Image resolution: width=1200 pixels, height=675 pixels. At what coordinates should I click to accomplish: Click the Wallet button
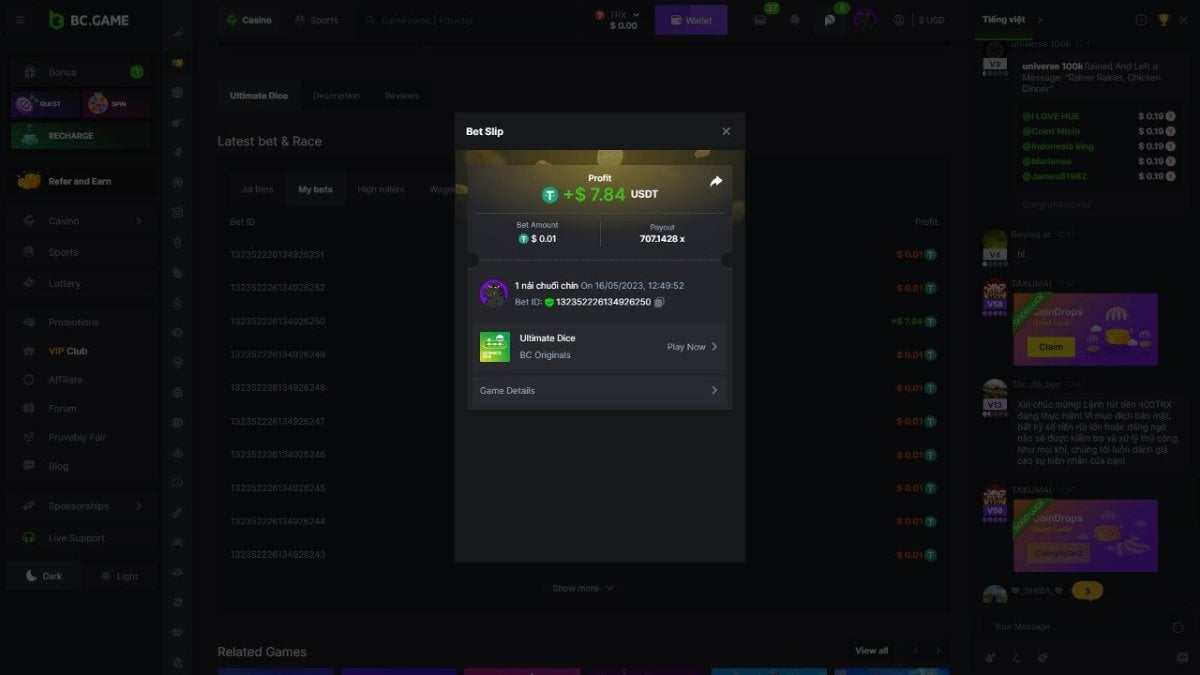click(x=691, y=20)
